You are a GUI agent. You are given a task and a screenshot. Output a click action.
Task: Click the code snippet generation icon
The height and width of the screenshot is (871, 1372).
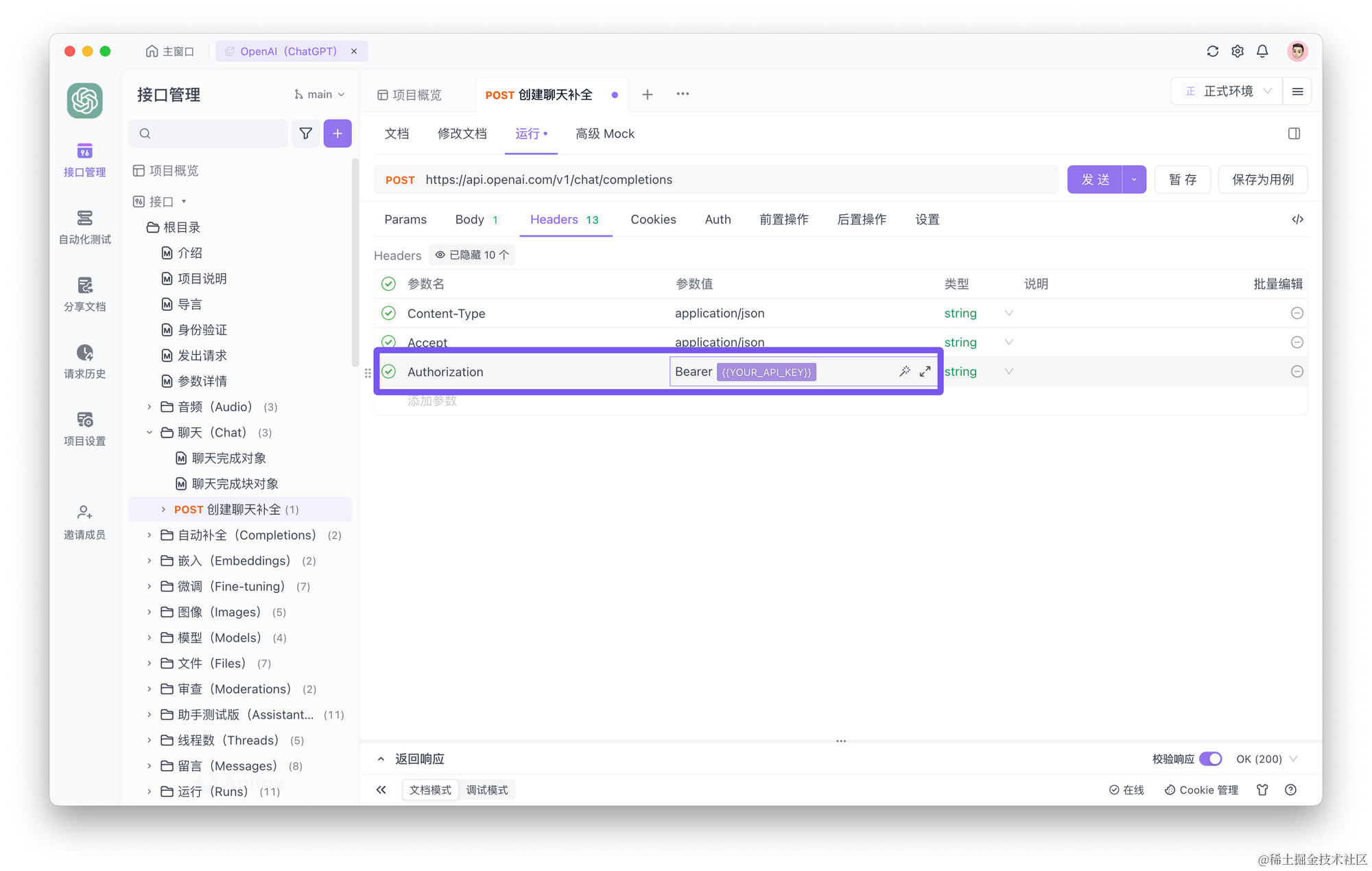point(1297,220)
